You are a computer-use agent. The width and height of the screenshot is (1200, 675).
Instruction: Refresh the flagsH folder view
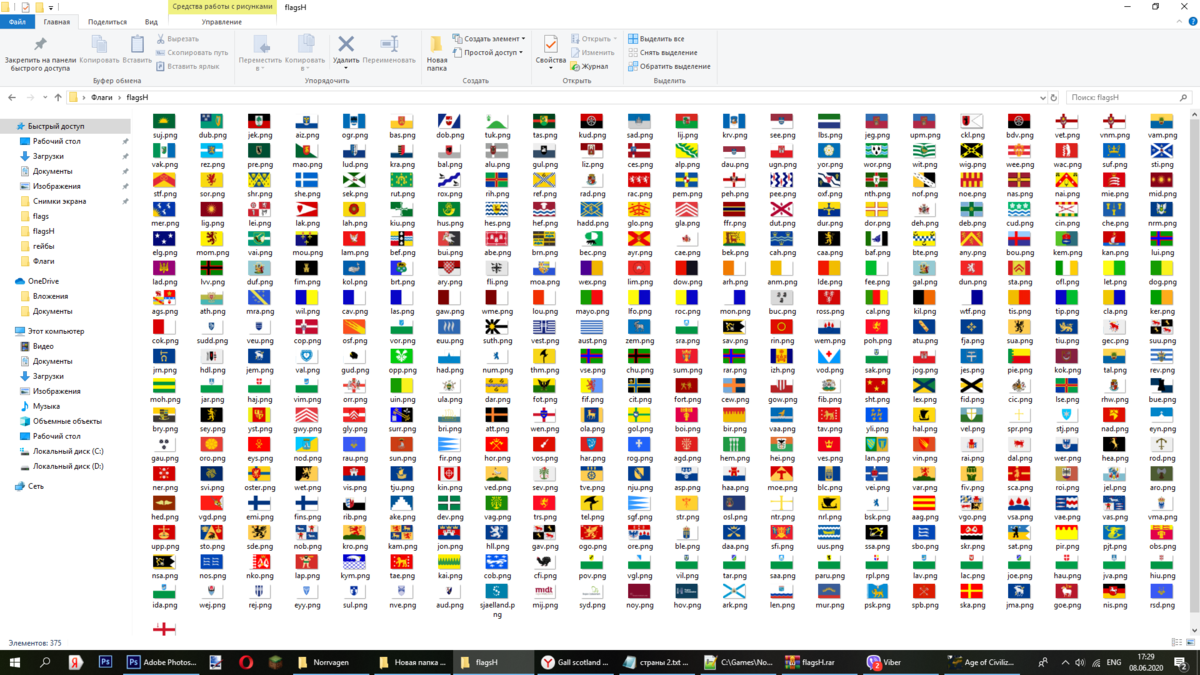[1055, 98]
